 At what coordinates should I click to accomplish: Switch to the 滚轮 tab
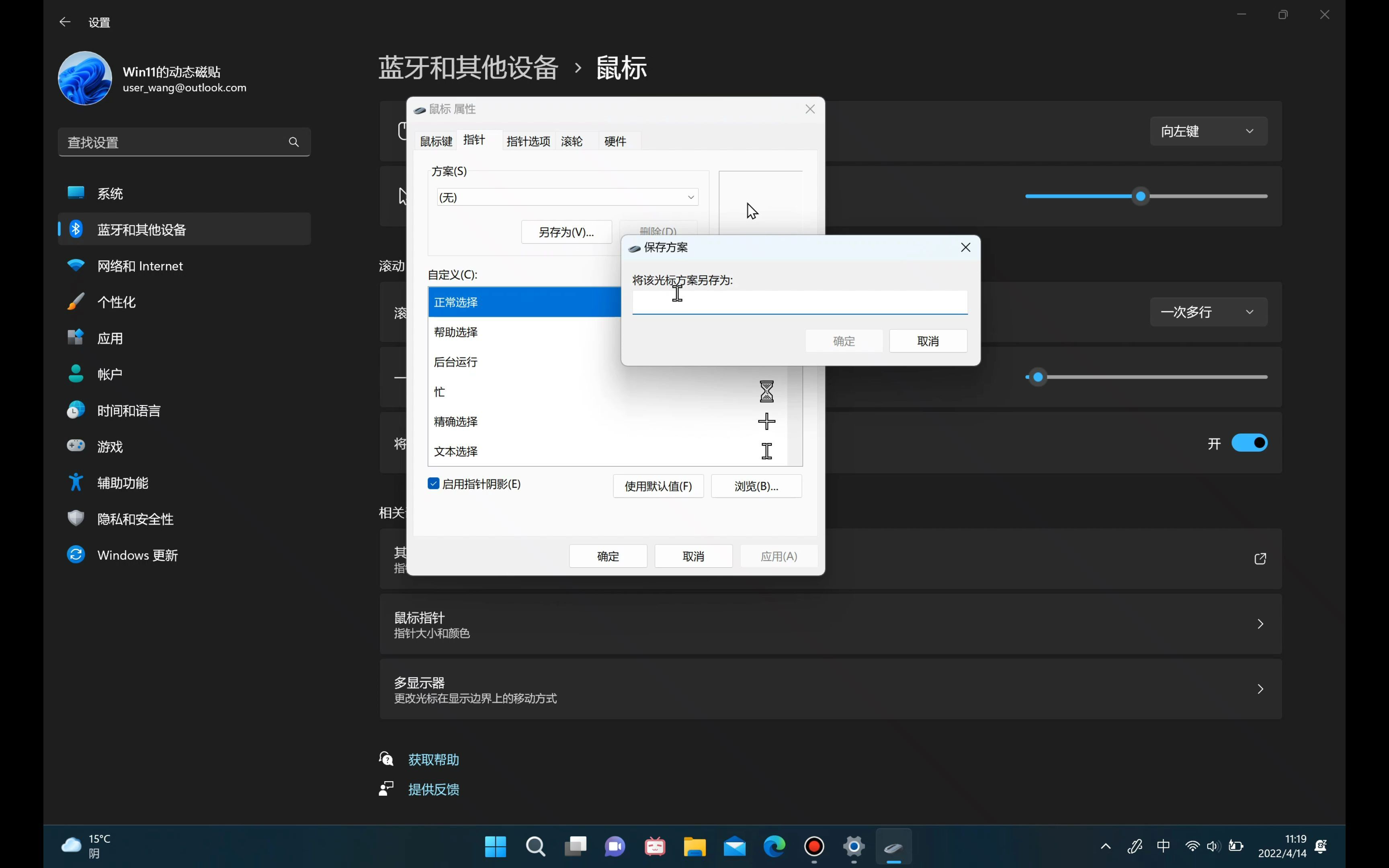[x=571, y=141]
